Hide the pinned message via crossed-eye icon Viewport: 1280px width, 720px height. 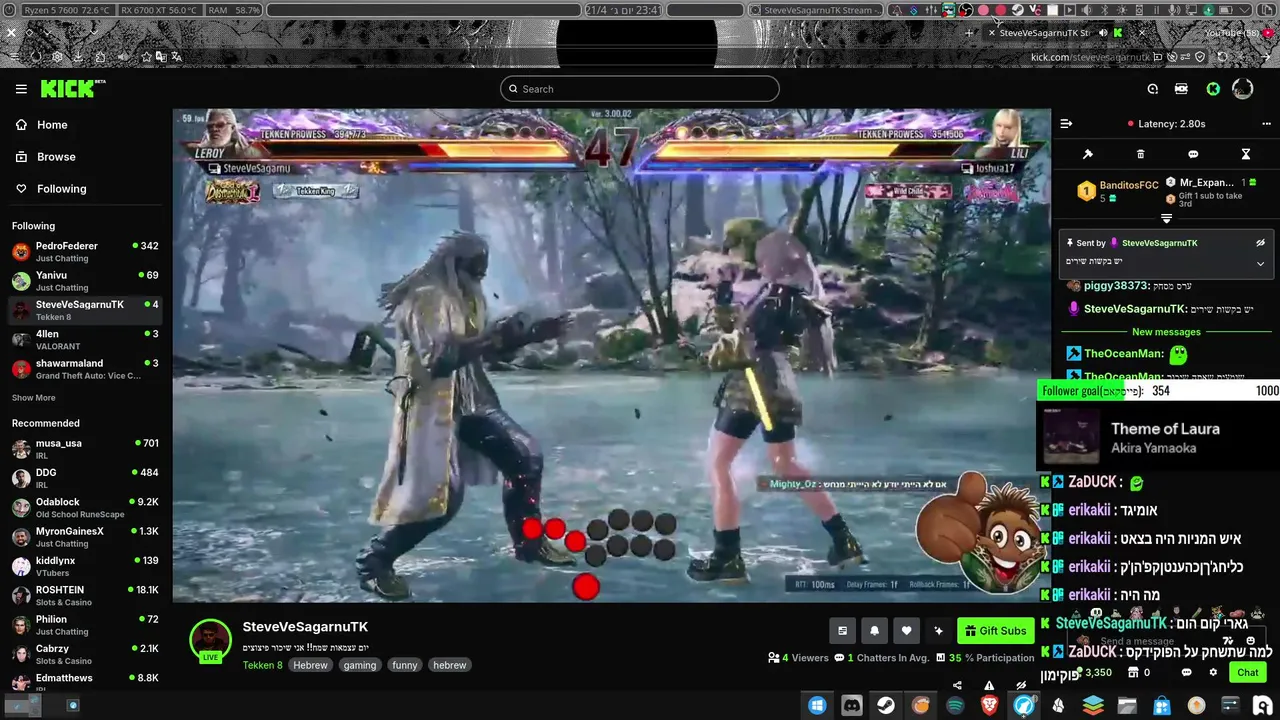pyautogui.click(x=1261, y=243)
